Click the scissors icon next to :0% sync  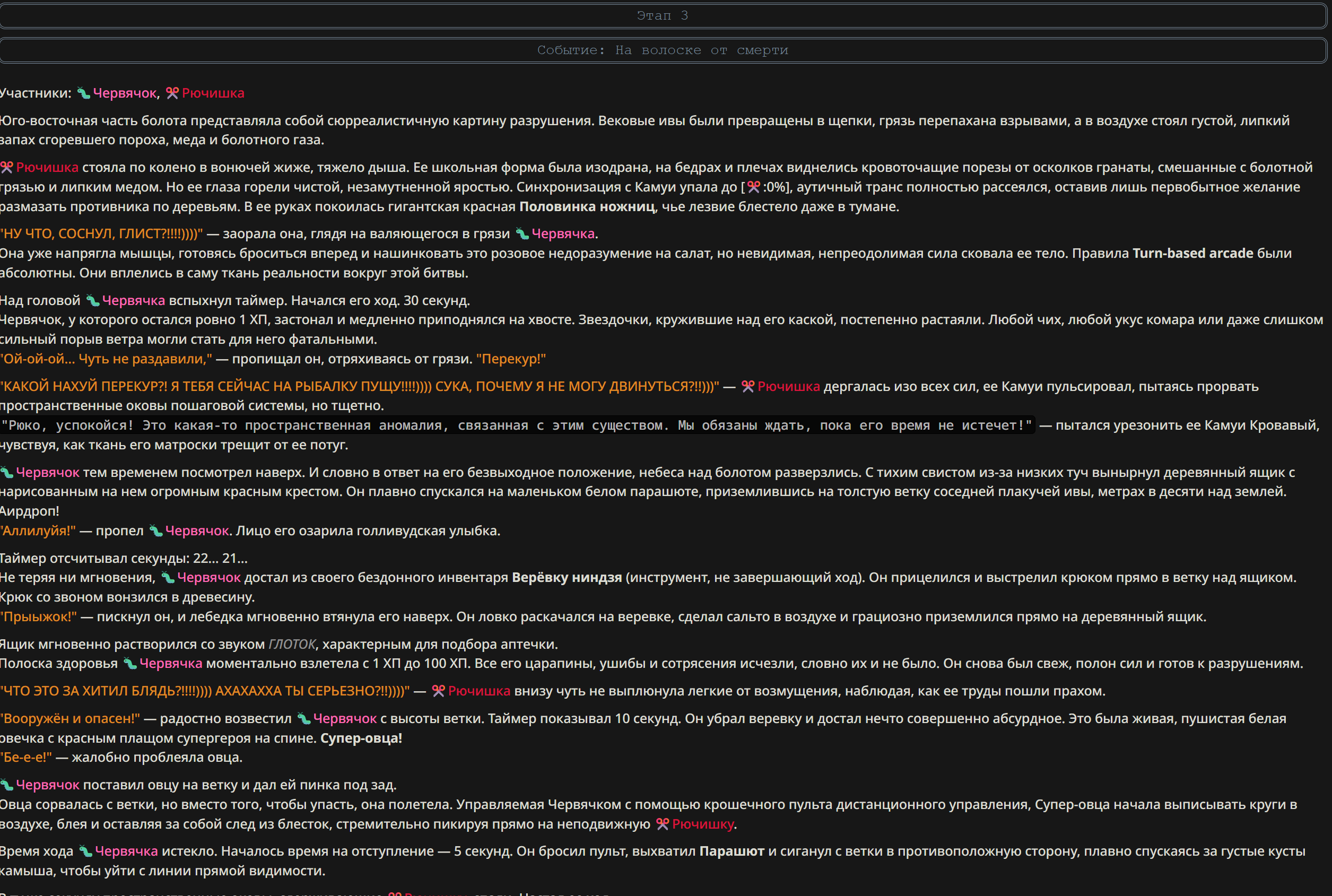(x=754, y=187)
